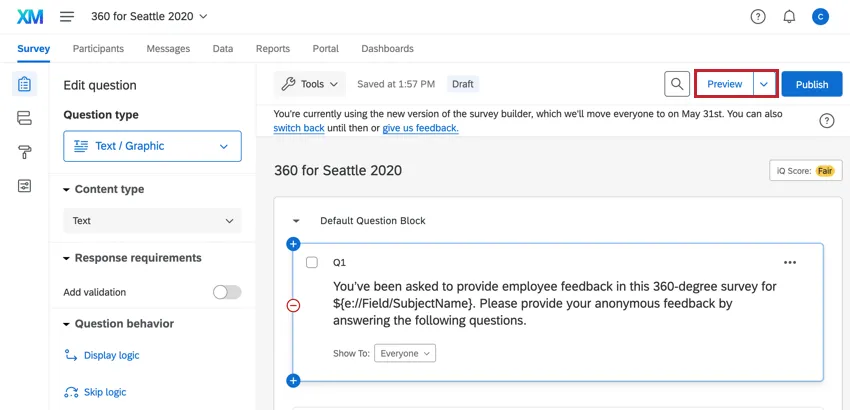Image resolution: width=850 pixels, height=410 pixels.
Task: Expand the Content type Text dropdown
Action: 152,221
